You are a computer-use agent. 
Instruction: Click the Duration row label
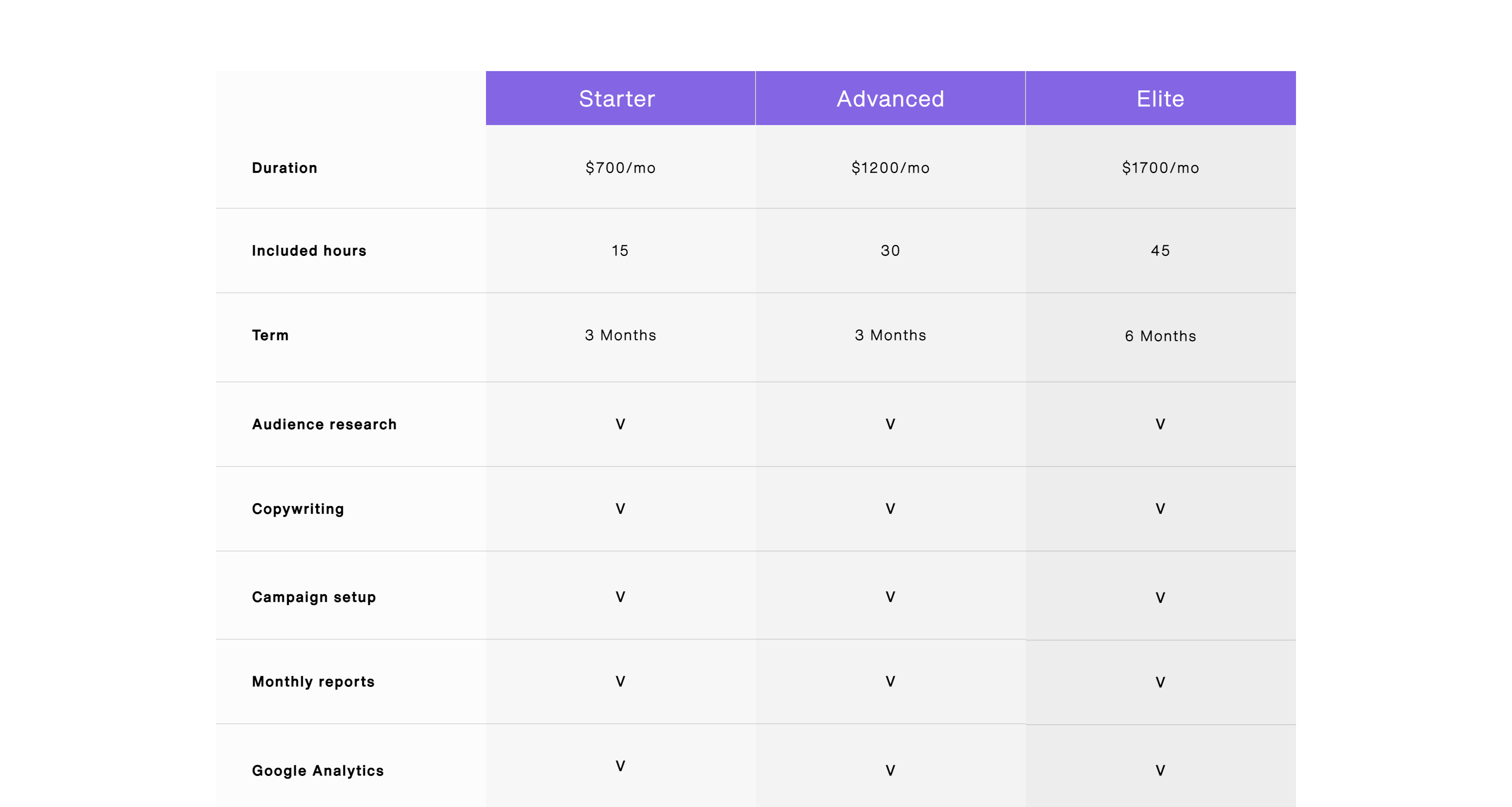tap(285, 168)
